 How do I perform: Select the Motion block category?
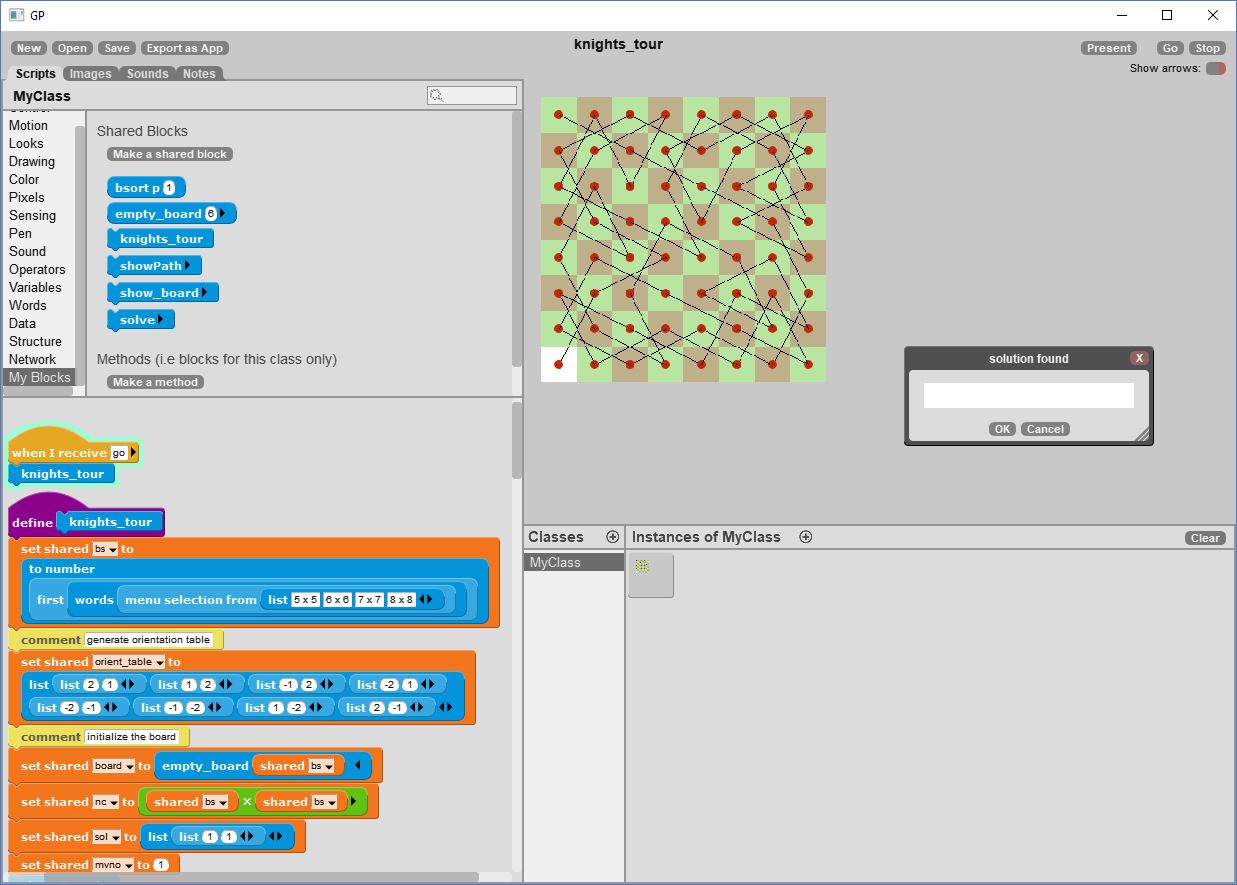(x=28, y=125)
